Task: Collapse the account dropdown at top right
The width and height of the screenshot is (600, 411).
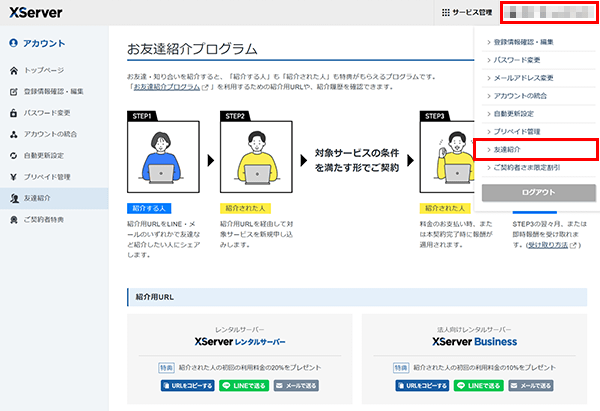Action: 548,13
